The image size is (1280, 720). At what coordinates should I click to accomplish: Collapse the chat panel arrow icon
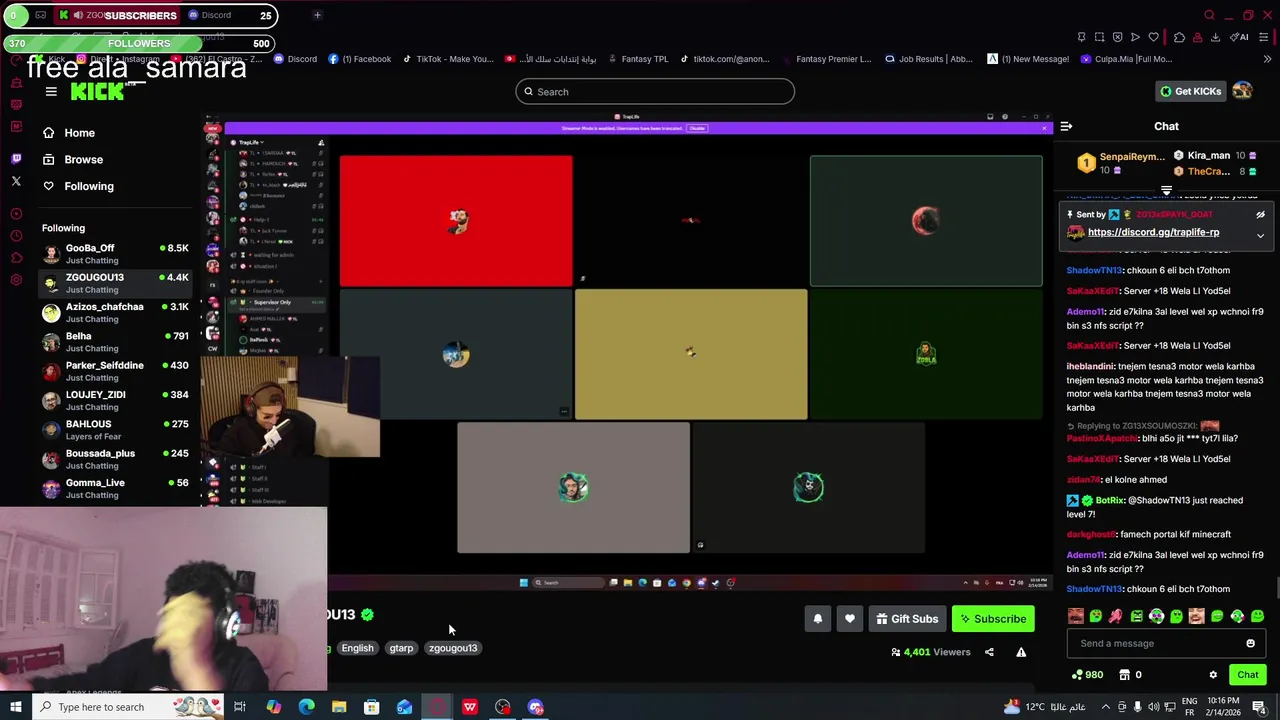tap(1066, 126)
